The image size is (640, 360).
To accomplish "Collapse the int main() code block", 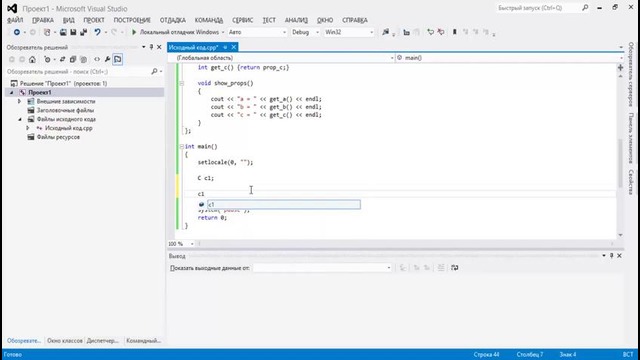I will coord(182,147).
